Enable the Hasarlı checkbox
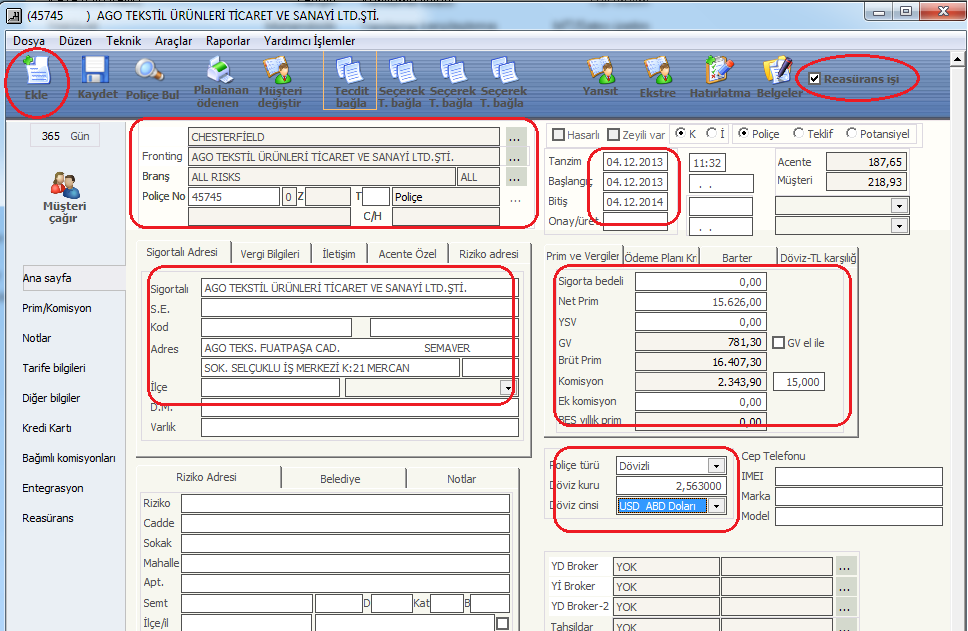 click(x=560, y=134)
